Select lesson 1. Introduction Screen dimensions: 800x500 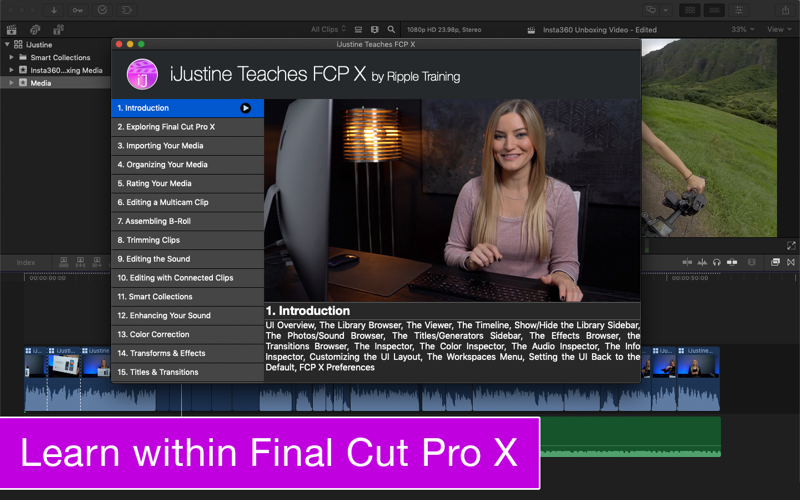click(187, 108)
